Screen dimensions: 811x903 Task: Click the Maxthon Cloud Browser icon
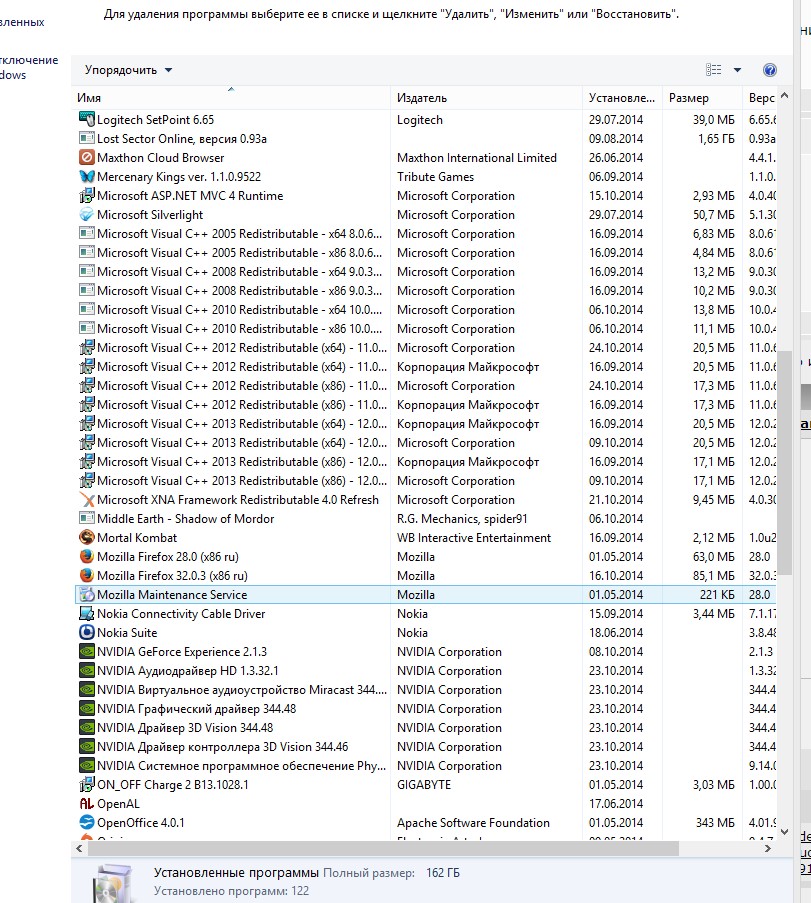[x=86, y=157]
